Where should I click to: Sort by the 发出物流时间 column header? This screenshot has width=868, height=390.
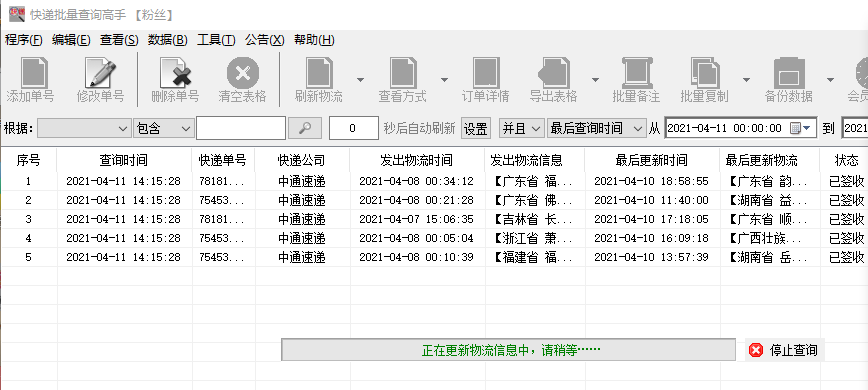[417, 160]
